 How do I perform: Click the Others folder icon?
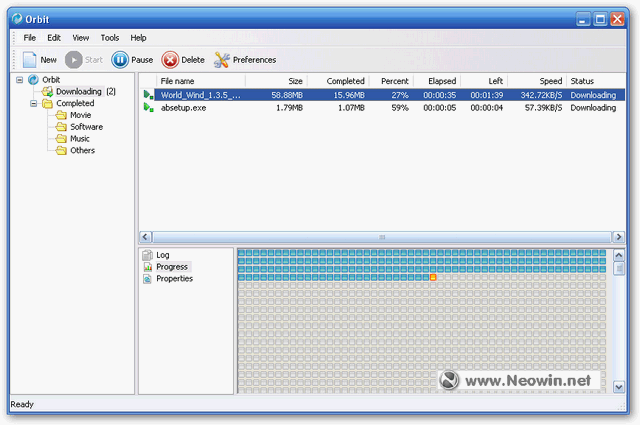pos(61,150)
